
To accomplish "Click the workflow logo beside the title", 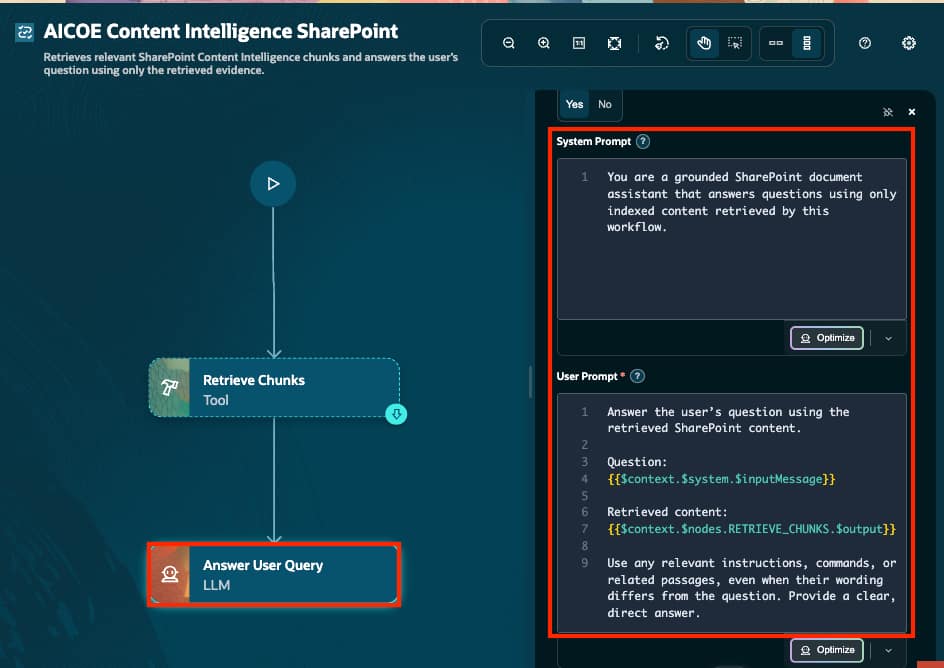I will point(25,32).
